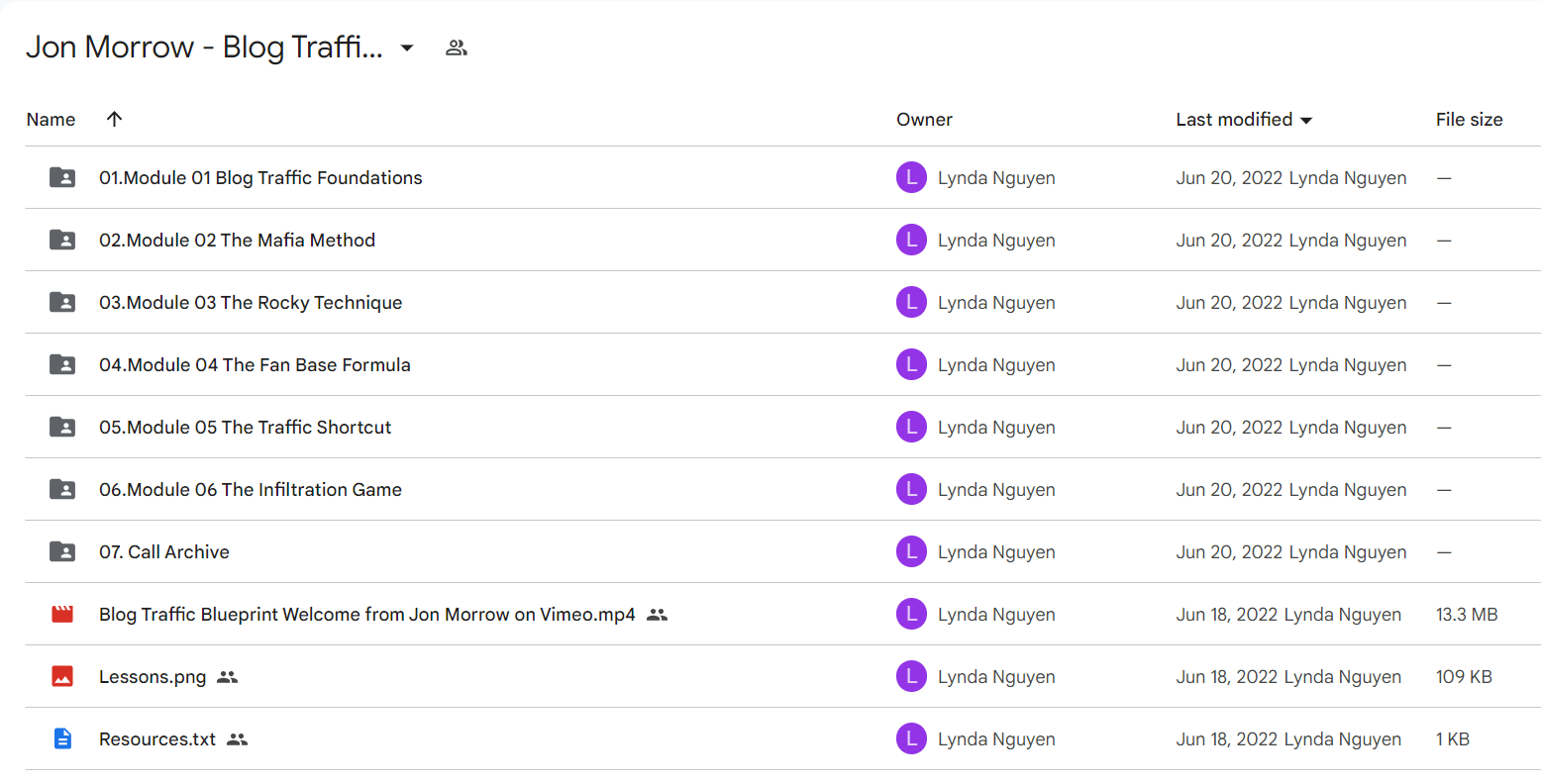Click owner avatar in the mp4 row
This screenshot has height=784, width=1541.
[911, 614]
